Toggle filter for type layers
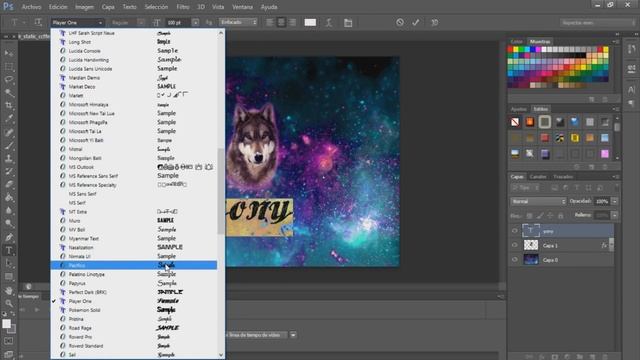640x360 pixels. tap(577, 188)
